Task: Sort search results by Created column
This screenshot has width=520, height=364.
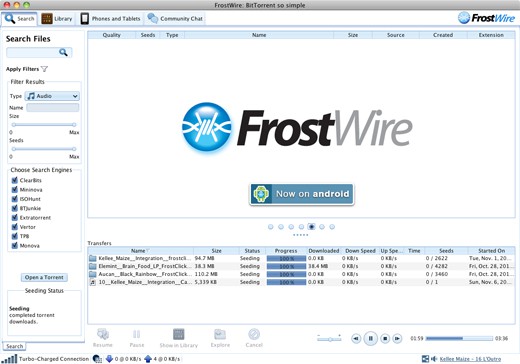Action: (443, 35)
